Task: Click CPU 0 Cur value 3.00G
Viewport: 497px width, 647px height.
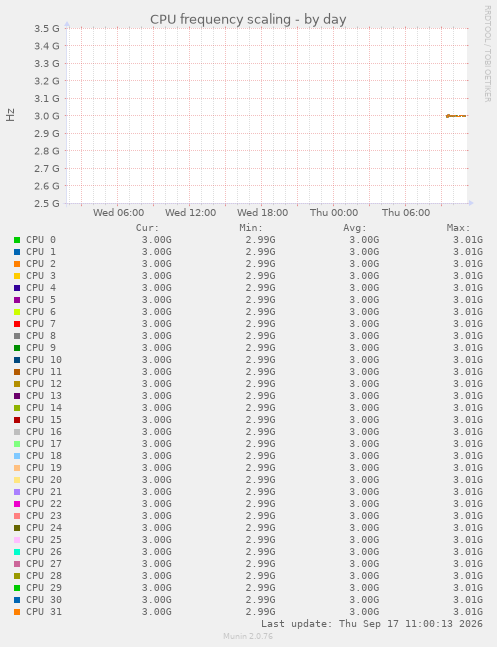Action: pyautogui.click(x=156, y=240)
